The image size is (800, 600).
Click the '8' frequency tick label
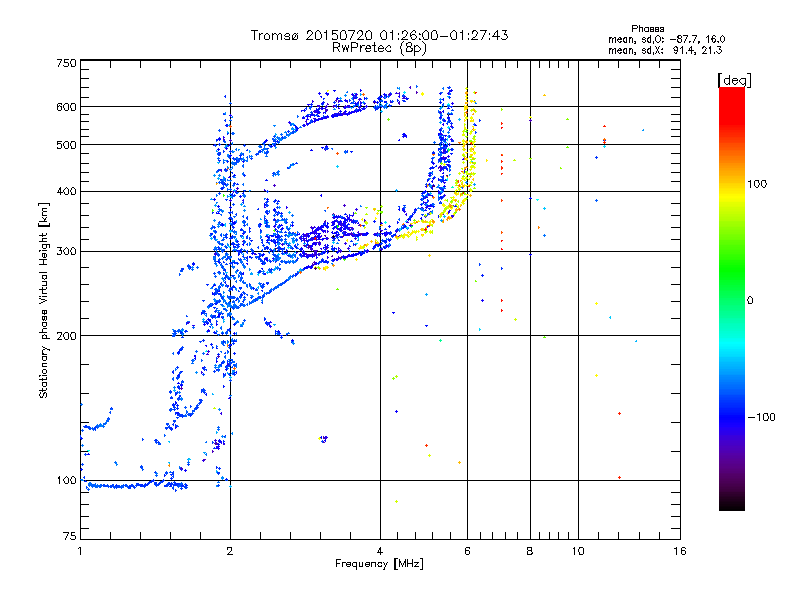click(x=530, y=551)
